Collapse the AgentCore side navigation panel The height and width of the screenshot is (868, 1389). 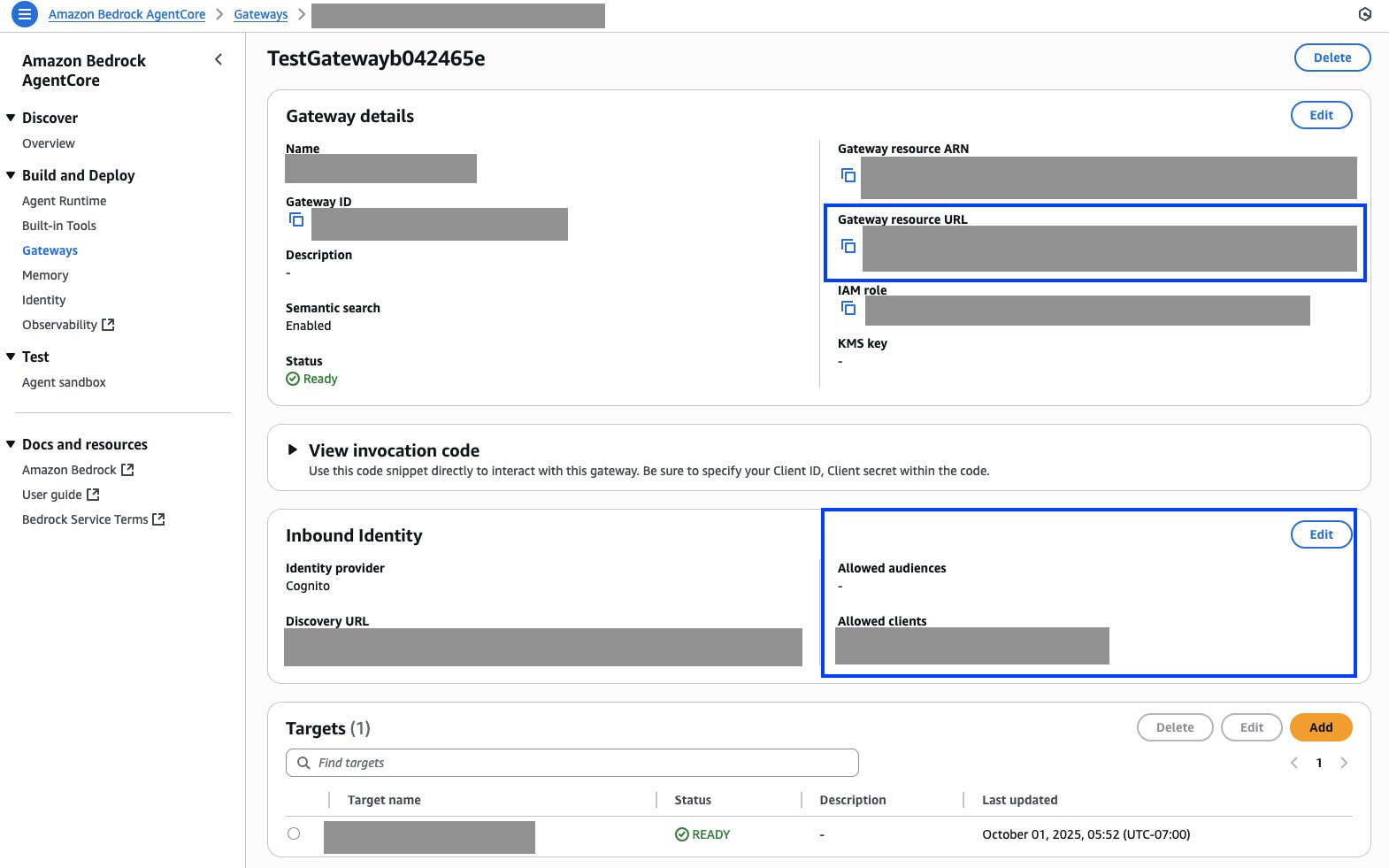(219, 59)
